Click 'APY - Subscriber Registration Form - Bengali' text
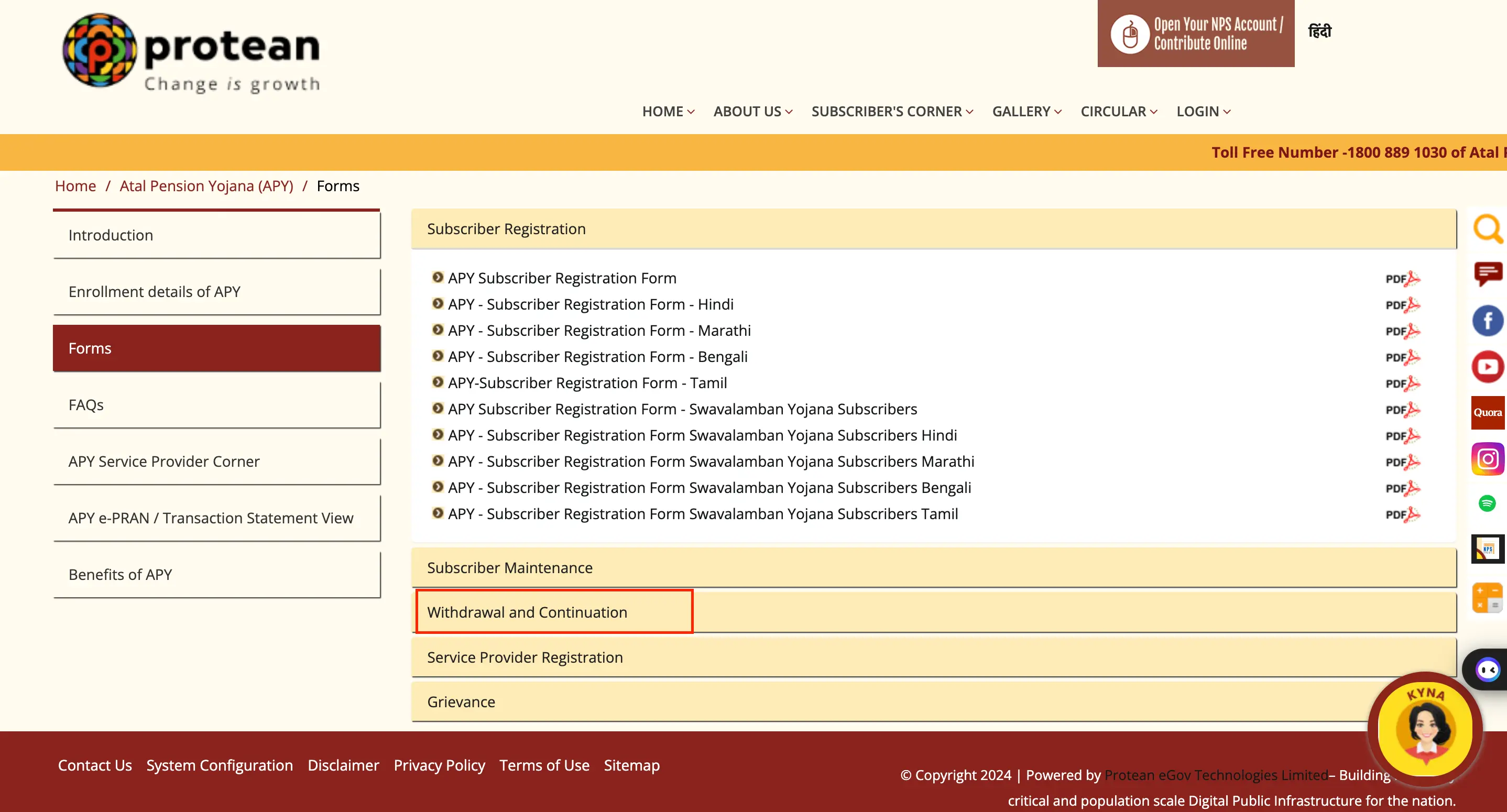This screenshot has height=812, width=1507. pyautogui.click(x=598, y=357)
